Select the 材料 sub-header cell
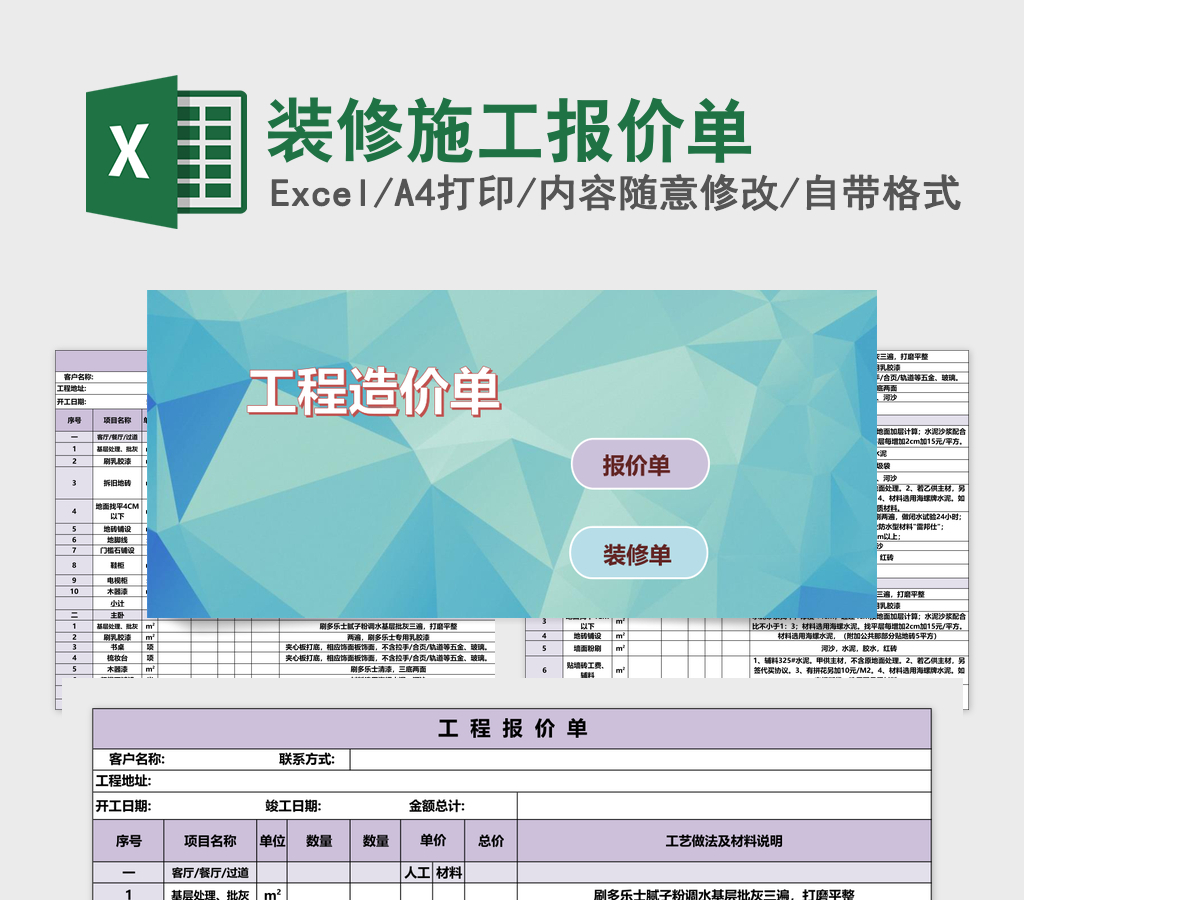 tap(449, 872)
